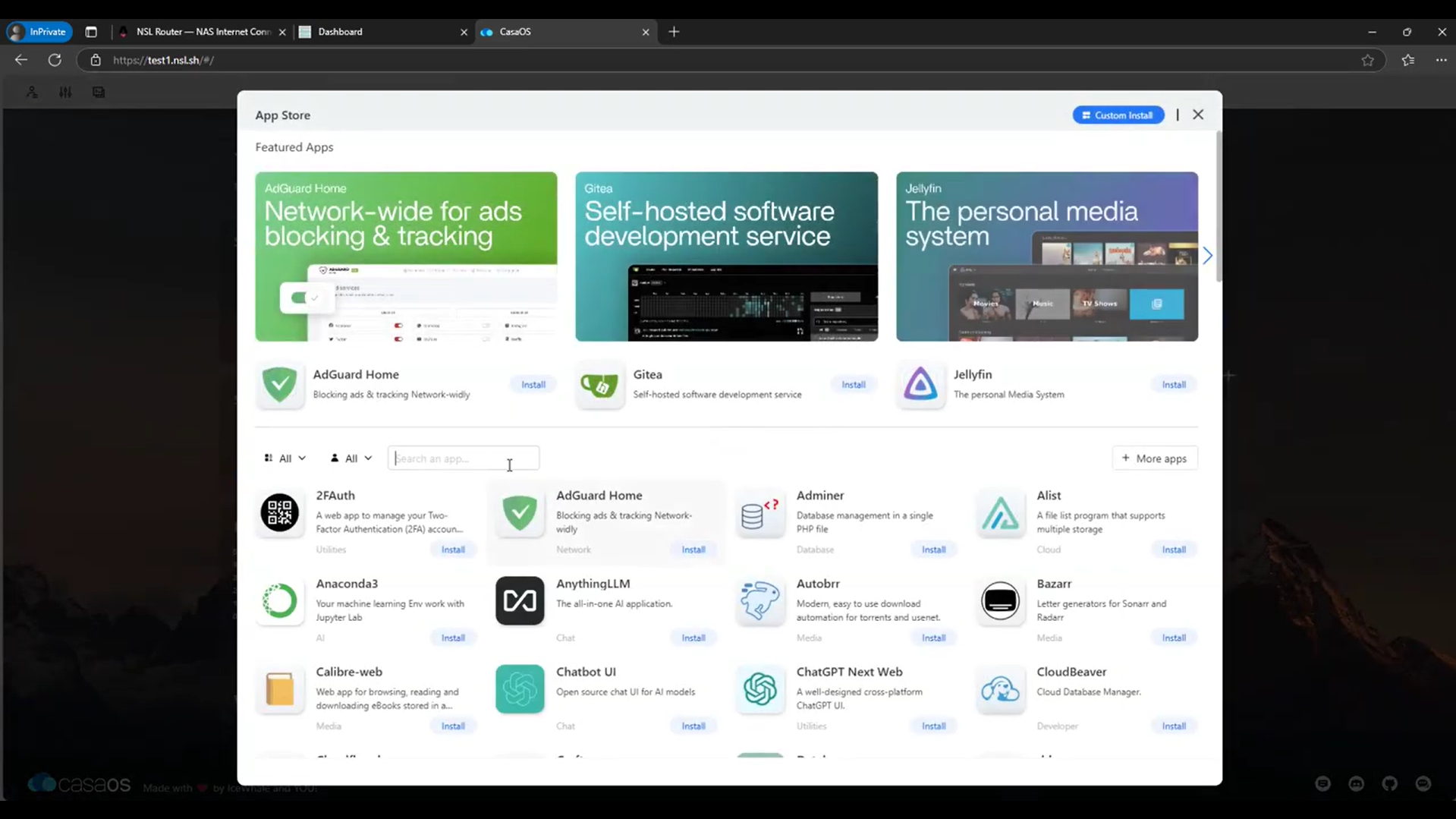Viewport: 1456px width, 819px height.
Task: Click the CloudBeaver app icon
Action: point(1001,689)
